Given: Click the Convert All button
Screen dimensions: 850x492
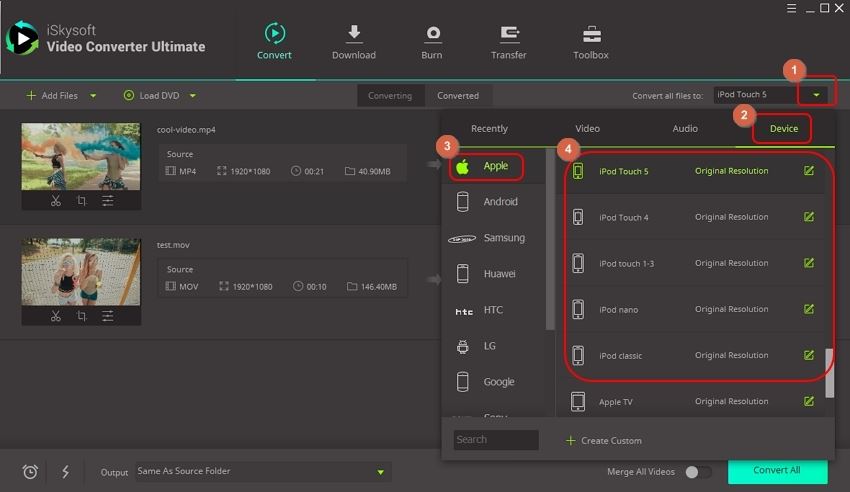Looking at the screenshot, I should point(777,471).
